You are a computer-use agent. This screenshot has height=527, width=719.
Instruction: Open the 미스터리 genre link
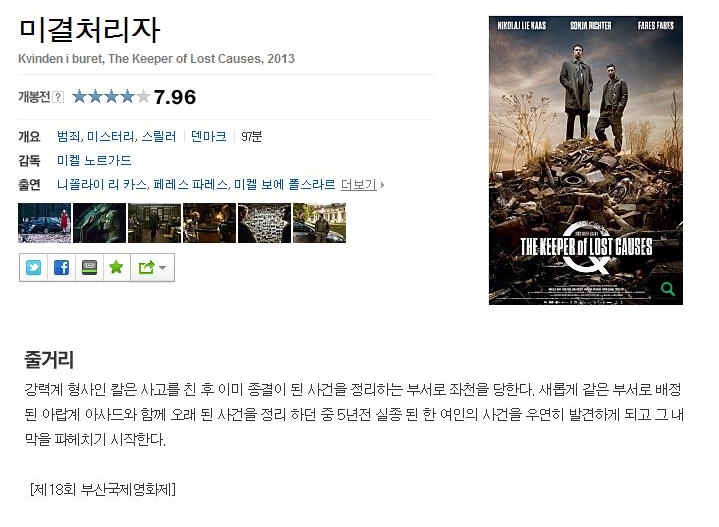[x=111, y=136]
